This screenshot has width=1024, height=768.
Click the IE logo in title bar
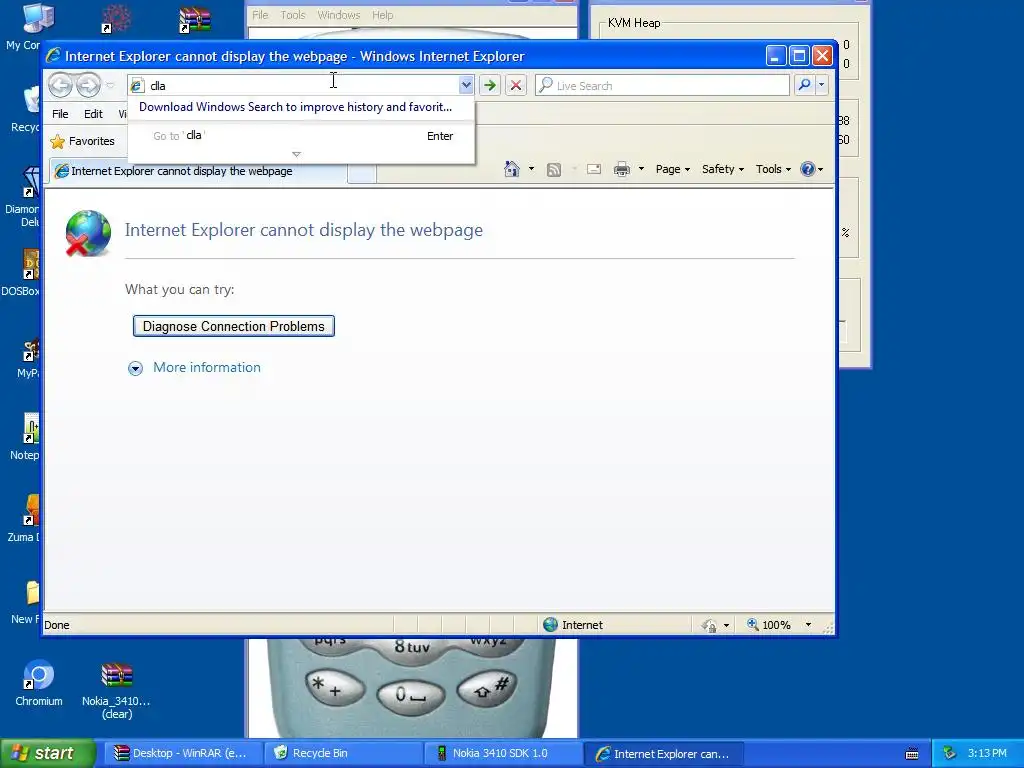point(54,56)
